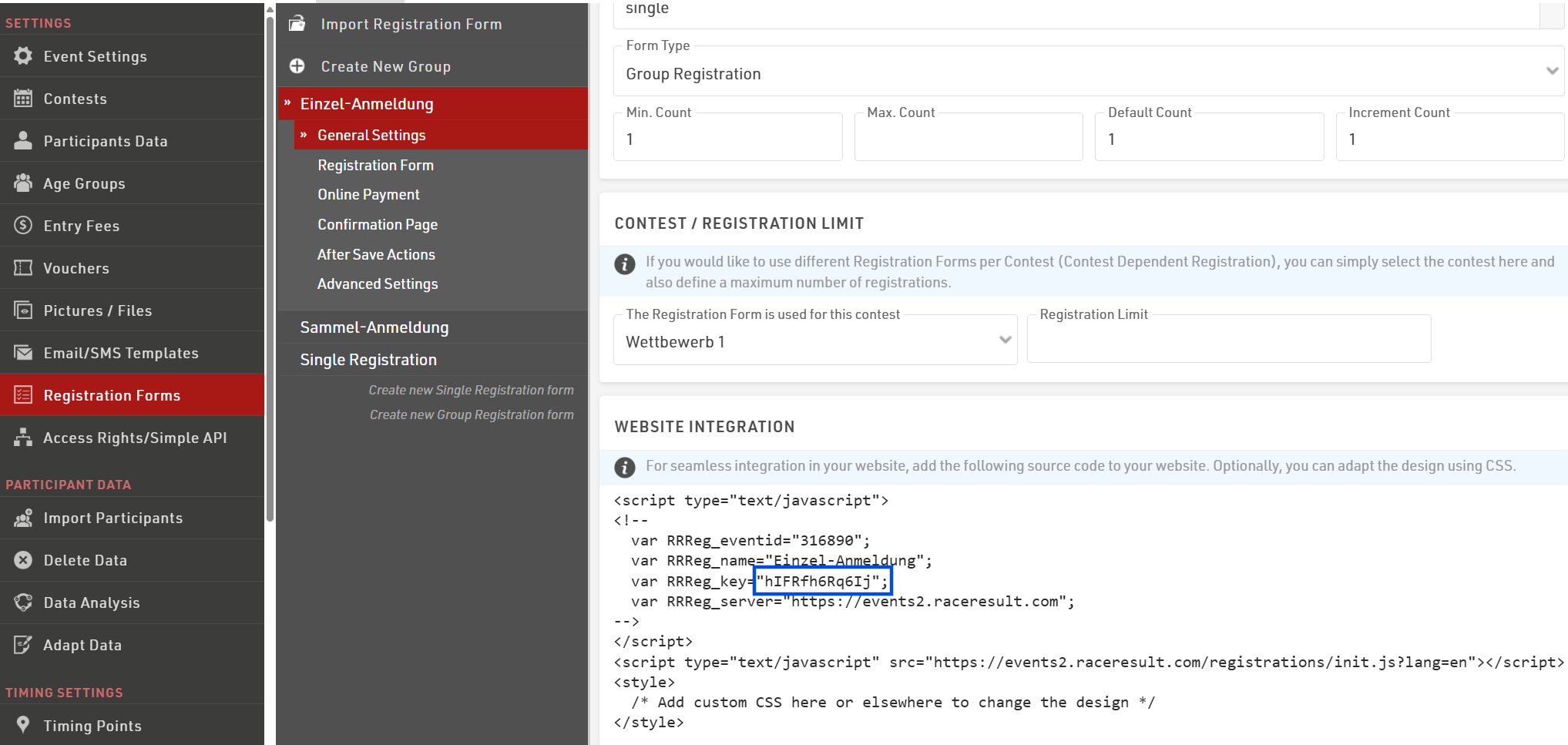Click the Registration Limit input field

(x=1228, y=344)
